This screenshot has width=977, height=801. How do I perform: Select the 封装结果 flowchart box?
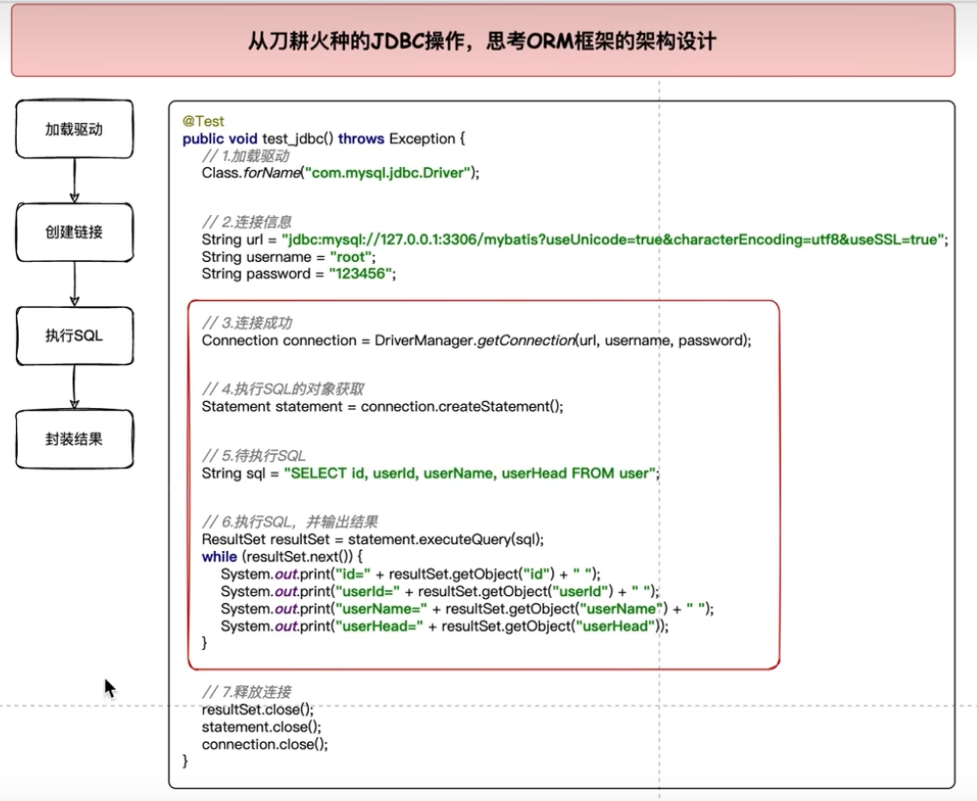[74, 438]
